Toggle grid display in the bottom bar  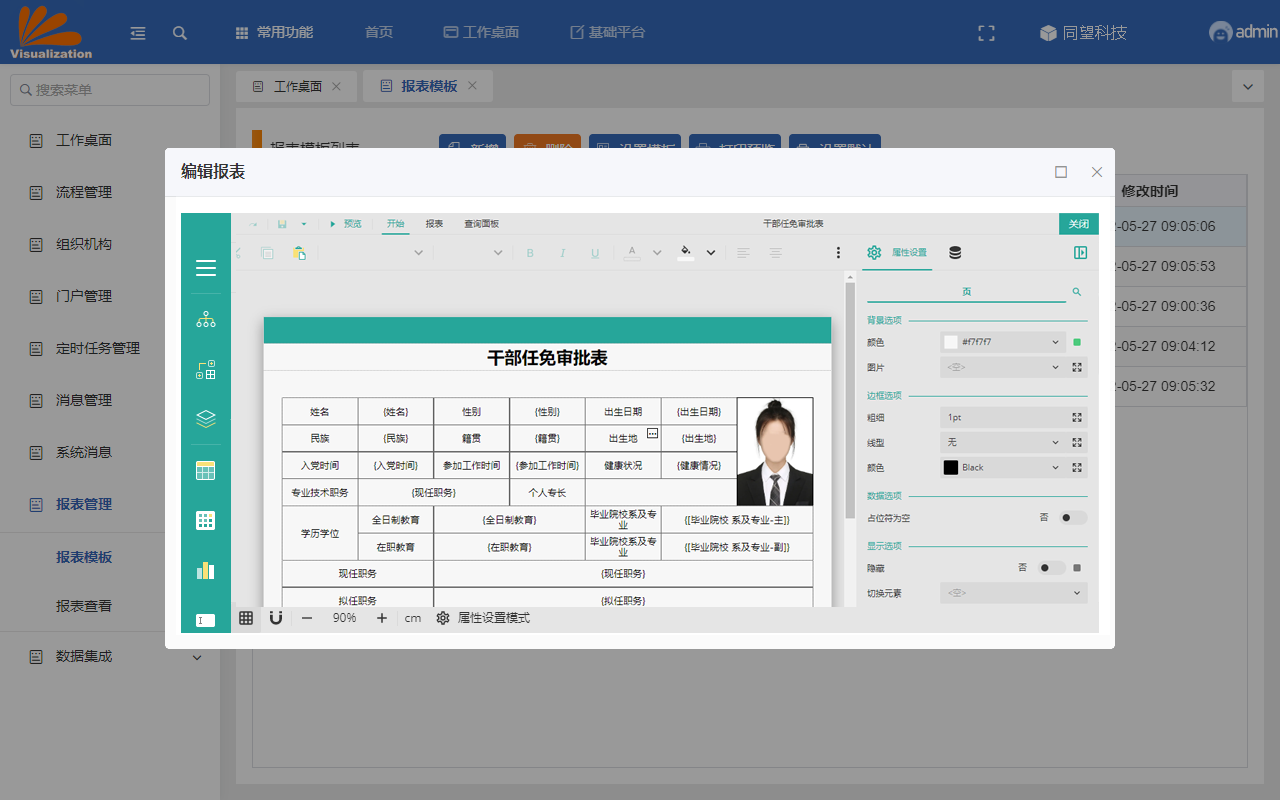click(246, 618)
